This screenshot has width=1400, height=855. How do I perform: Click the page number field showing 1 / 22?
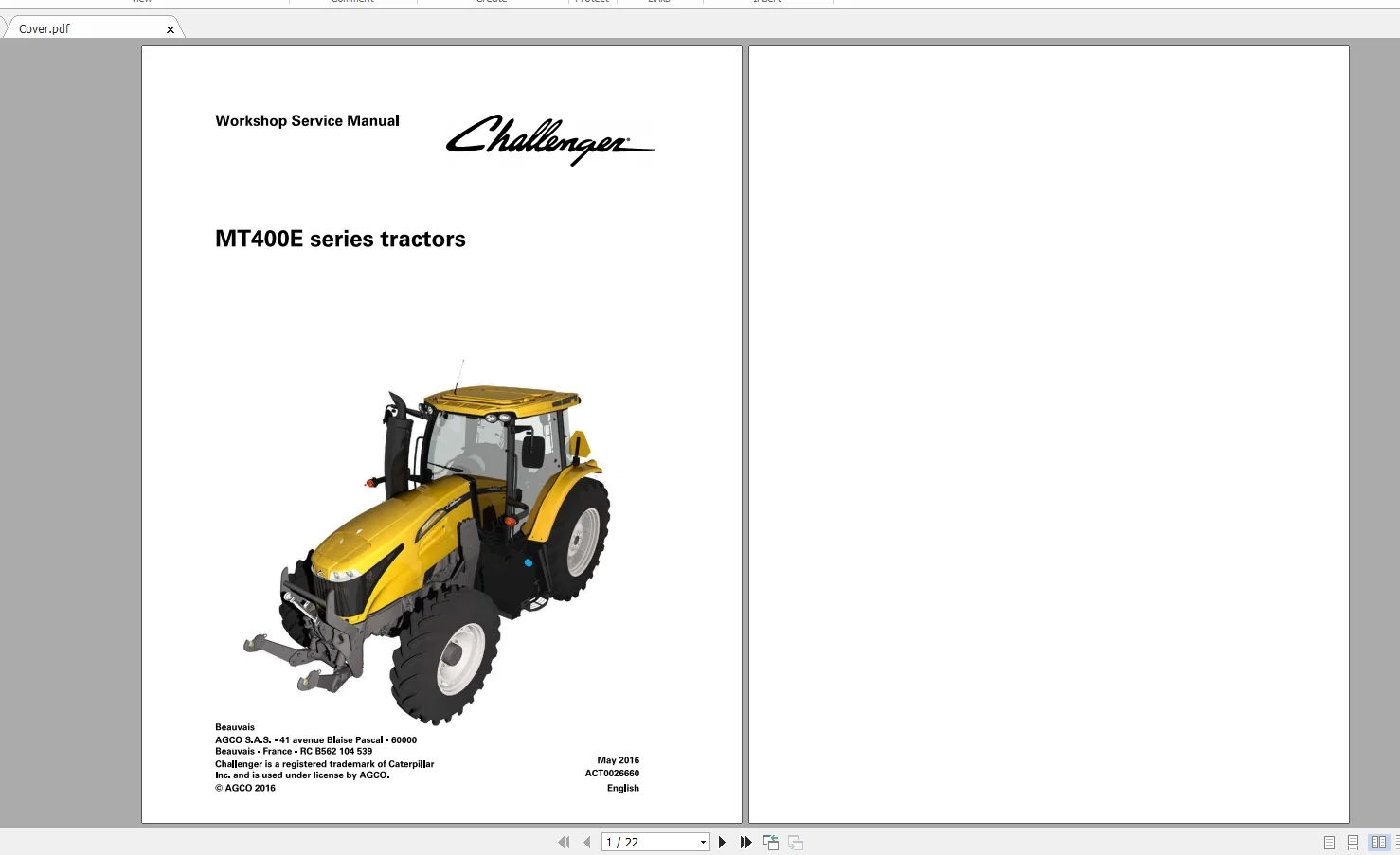[650, 842]
